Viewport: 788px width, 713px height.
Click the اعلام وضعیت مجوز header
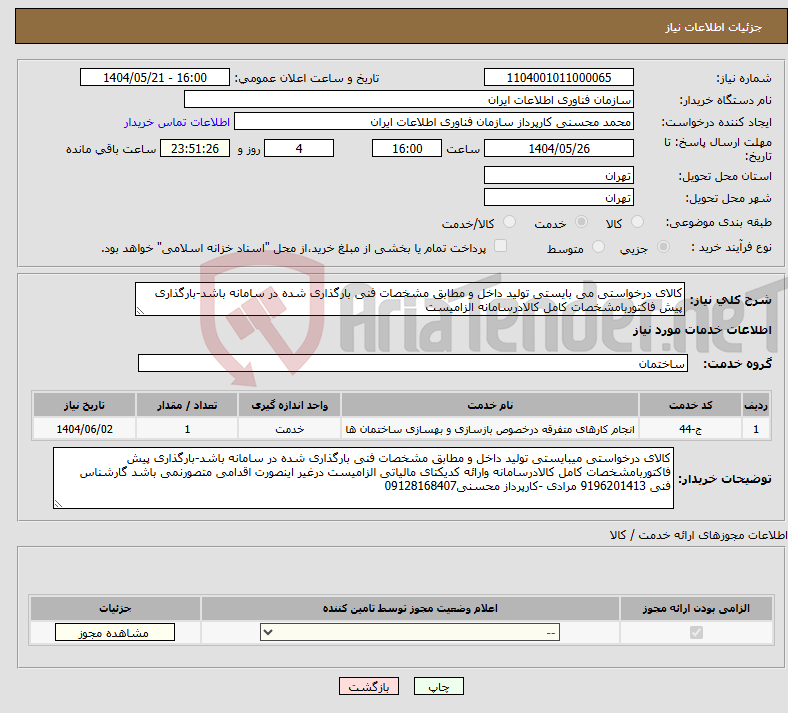pyautogui.click(x=410, y=608)
